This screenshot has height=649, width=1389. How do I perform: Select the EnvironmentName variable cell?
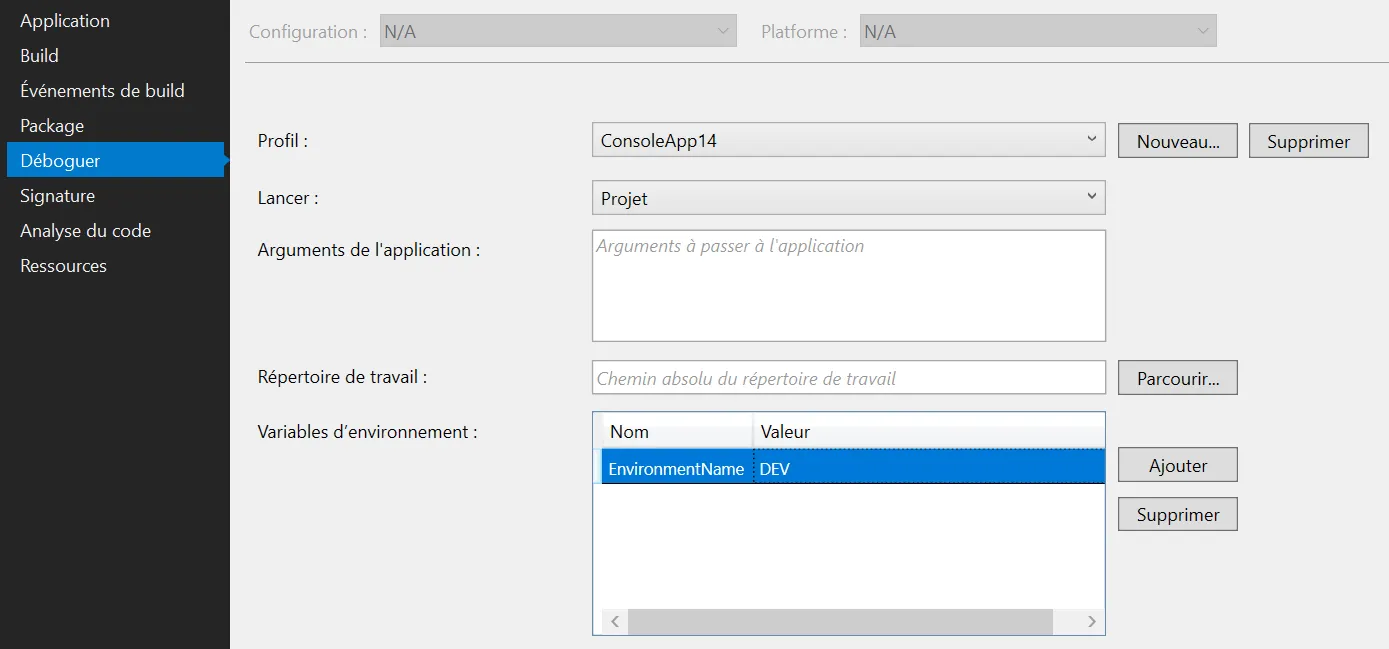tap(676, 468)
